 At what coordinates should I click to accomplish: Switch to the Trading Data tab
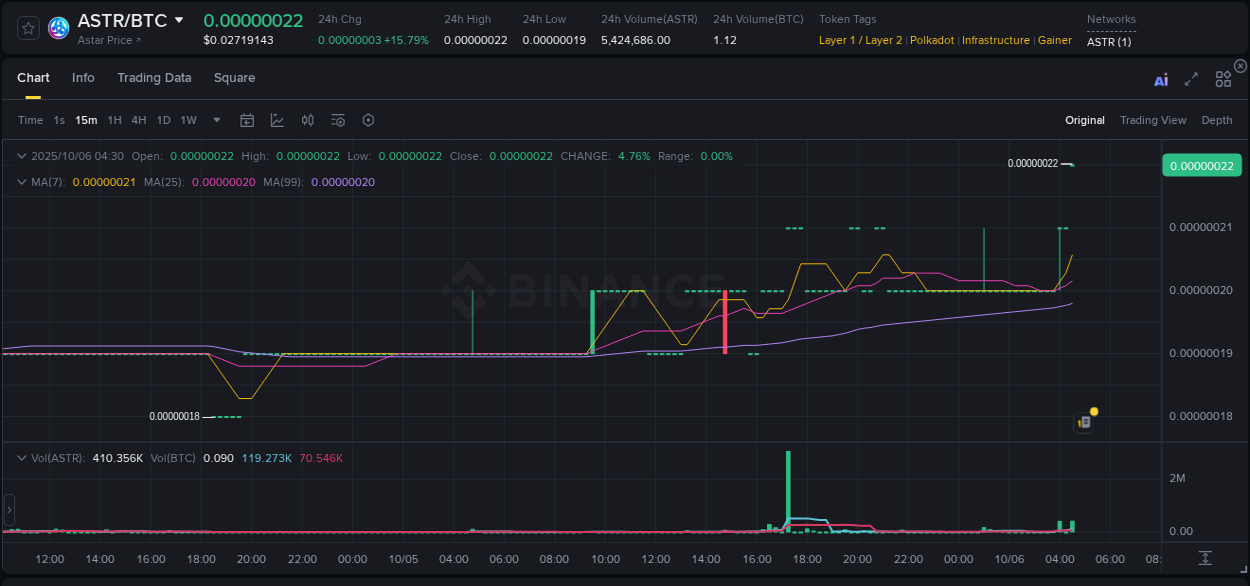coord(154,78)
